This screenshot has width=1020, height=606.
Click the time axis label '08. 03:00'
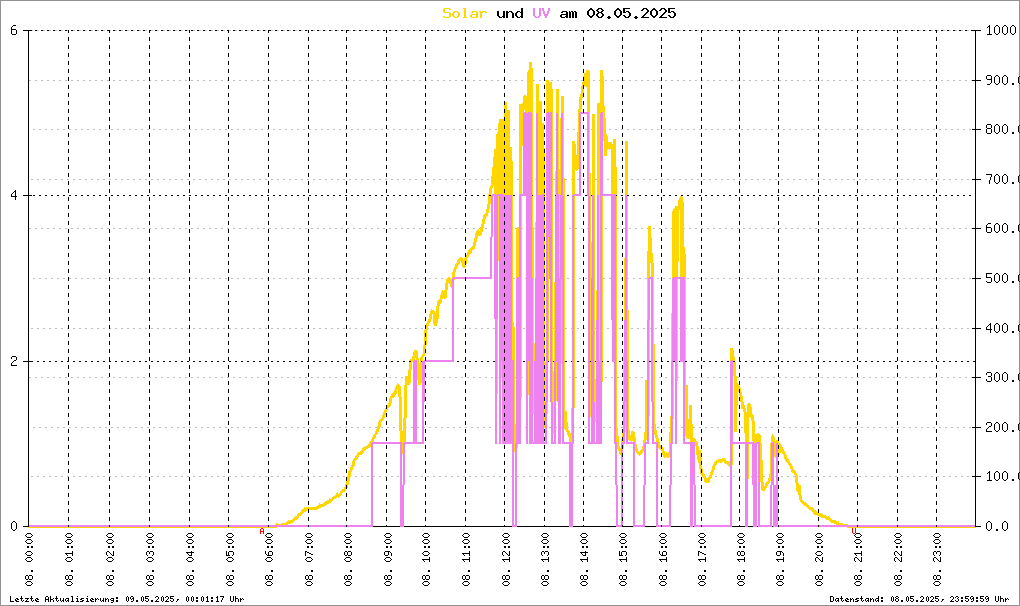point(150,559)
